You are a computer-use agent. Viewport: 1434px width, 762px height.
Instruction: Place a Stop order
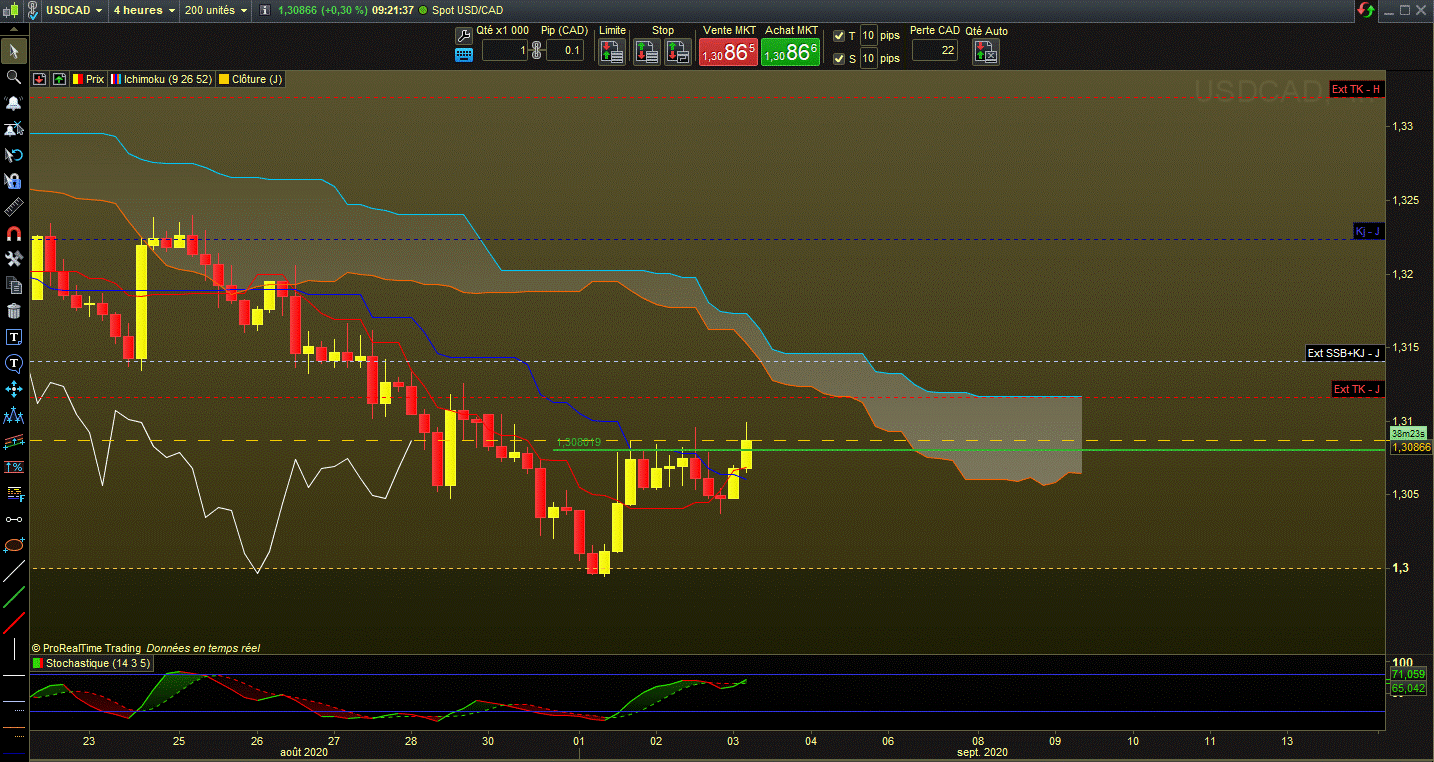(647, 52)
